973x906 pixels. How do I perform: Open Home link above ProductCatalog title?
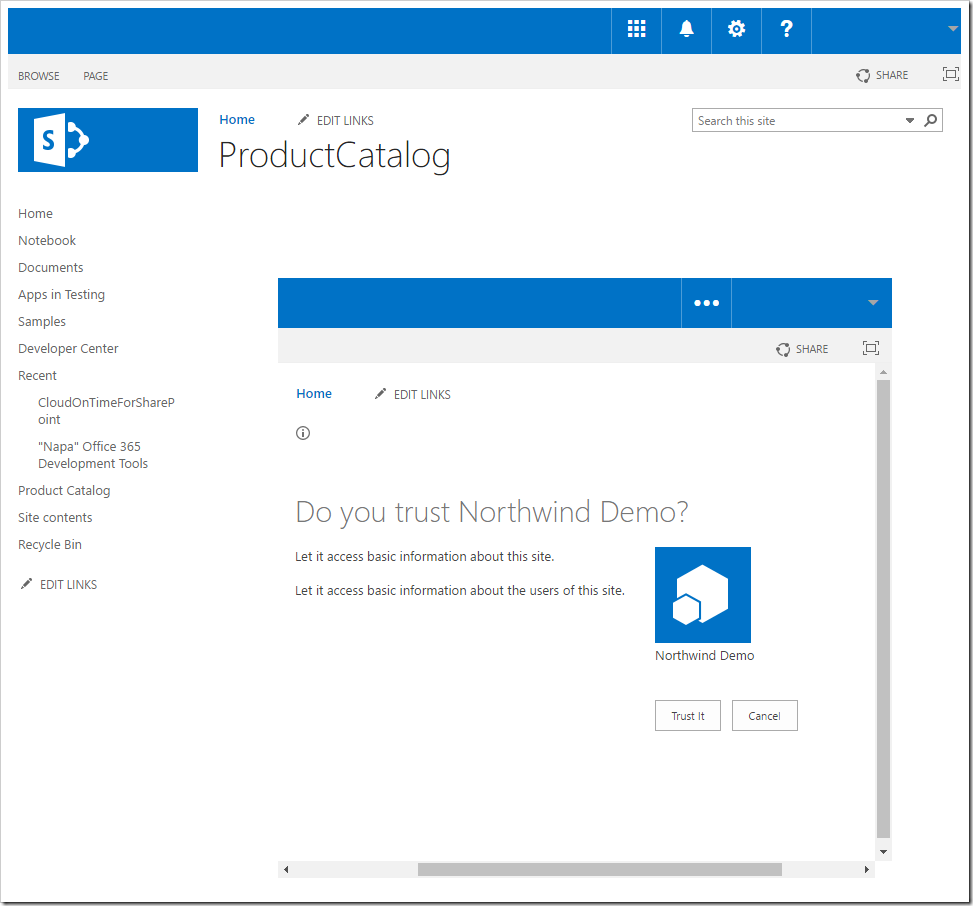pyautogui.click(x=237, y=120)
